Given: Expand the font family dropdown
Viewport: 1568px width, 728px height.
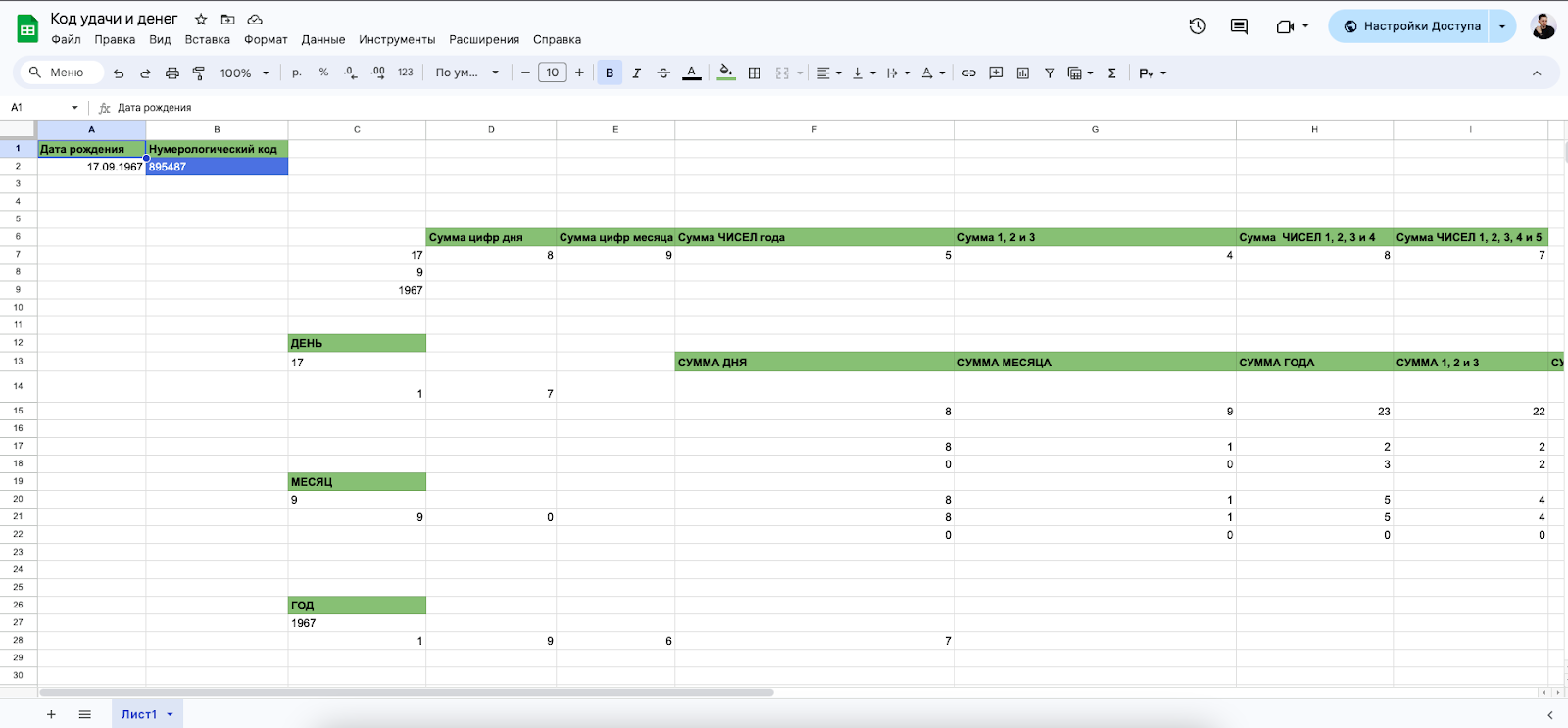Looking at the screenshot, I should click(467, 73).
